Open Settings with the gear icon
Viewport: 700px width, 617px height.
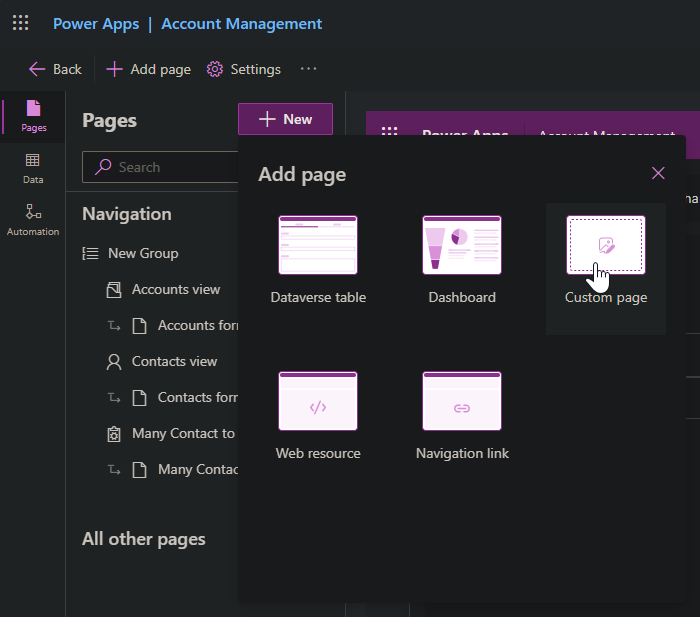[x=244, y=69]
